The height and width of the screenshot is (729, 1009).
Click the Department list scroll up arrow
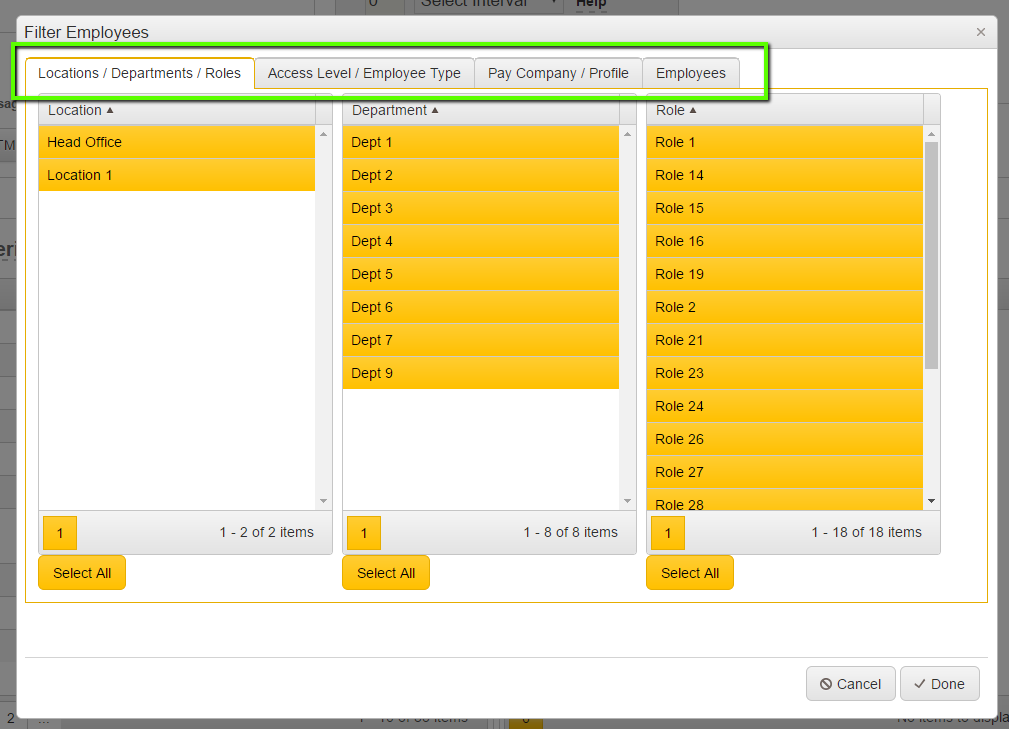[627, 133]
